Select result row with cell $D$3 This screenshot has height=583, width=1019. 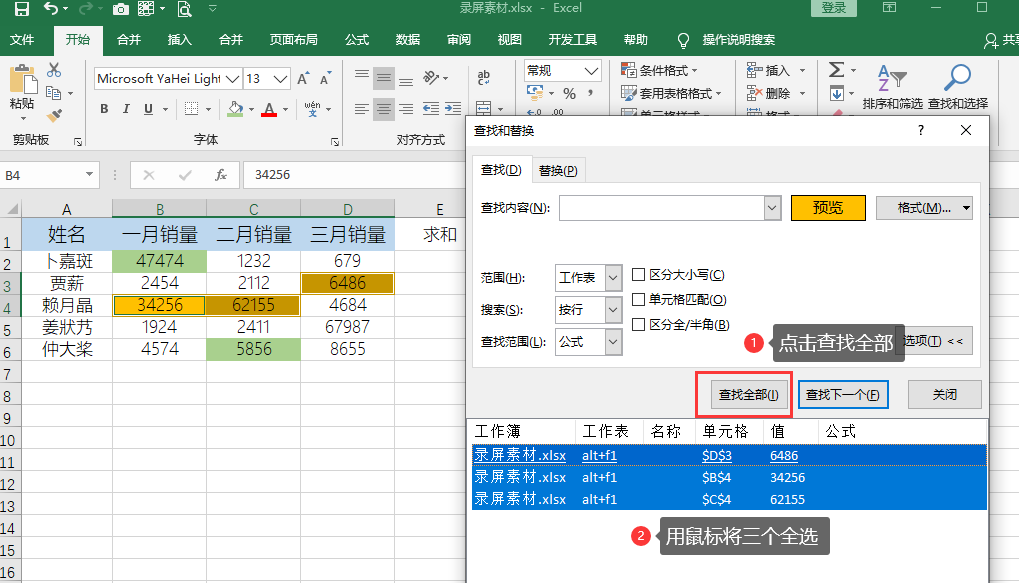(x=729, y=456)
